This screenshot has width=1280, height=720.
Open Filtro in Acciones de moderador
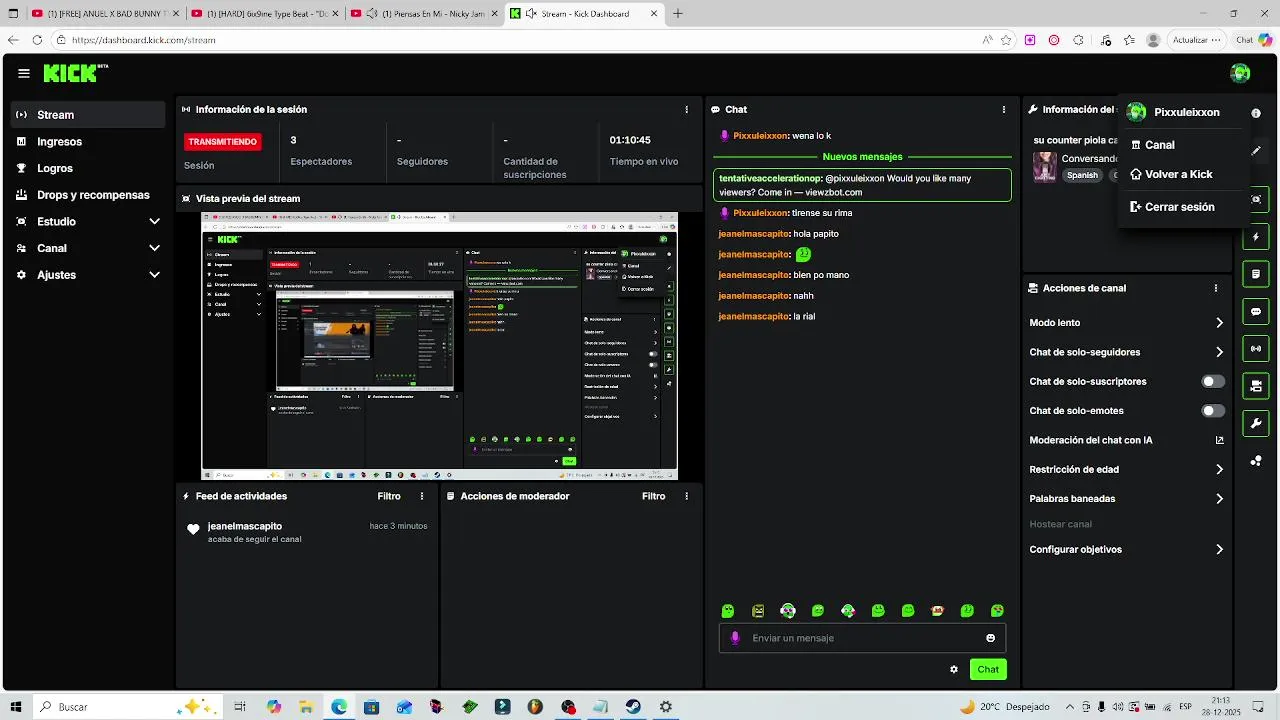(653, 496)
